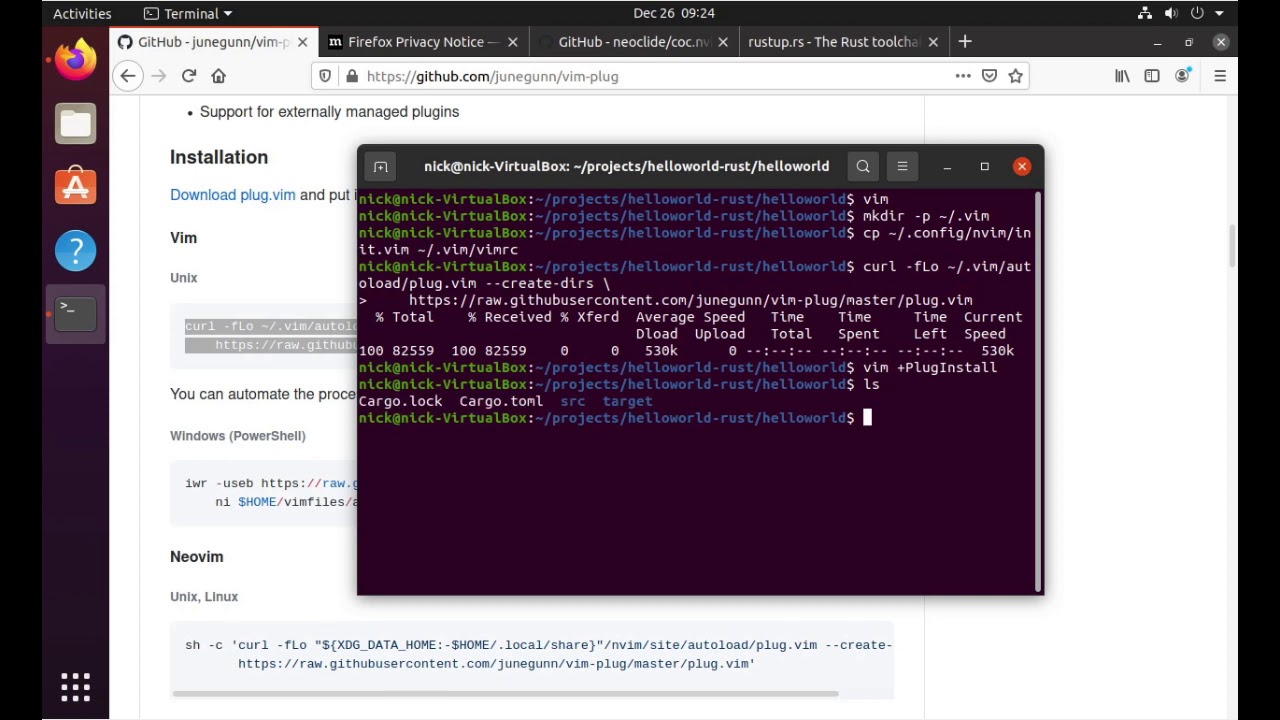Viewport: 1280px width, 720px height.
Task: Save page to Pocket
Action: pos(989,76)
